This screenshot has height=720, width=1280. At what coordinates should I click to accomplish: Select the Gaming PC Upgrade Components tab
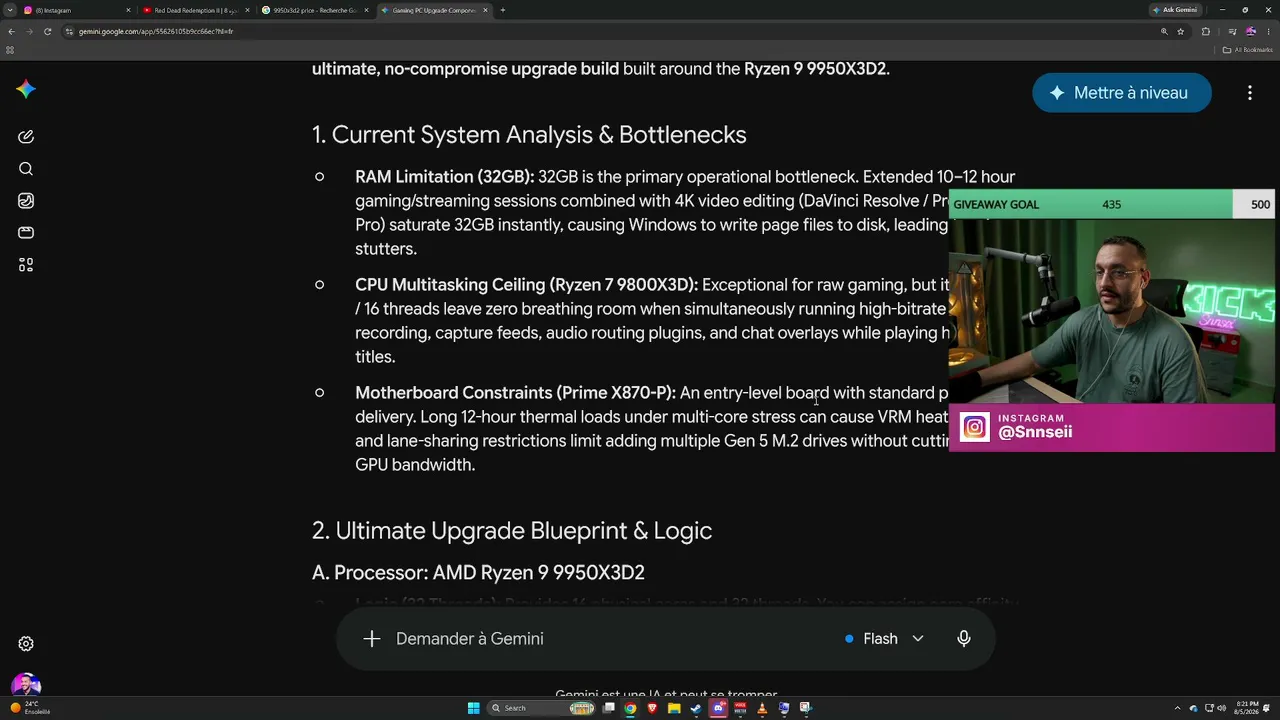click(x=434, y=10)
